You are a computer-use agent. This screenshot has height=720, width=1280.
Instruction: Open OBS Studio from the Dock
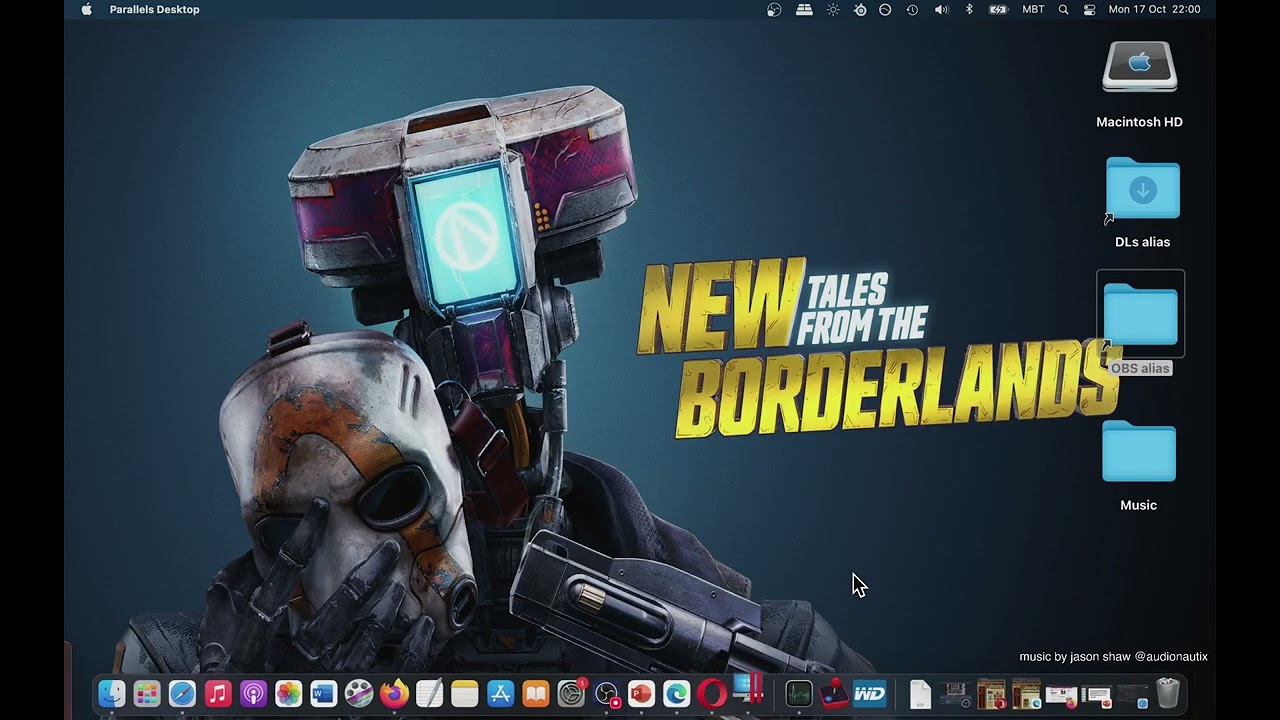point(607,693)
